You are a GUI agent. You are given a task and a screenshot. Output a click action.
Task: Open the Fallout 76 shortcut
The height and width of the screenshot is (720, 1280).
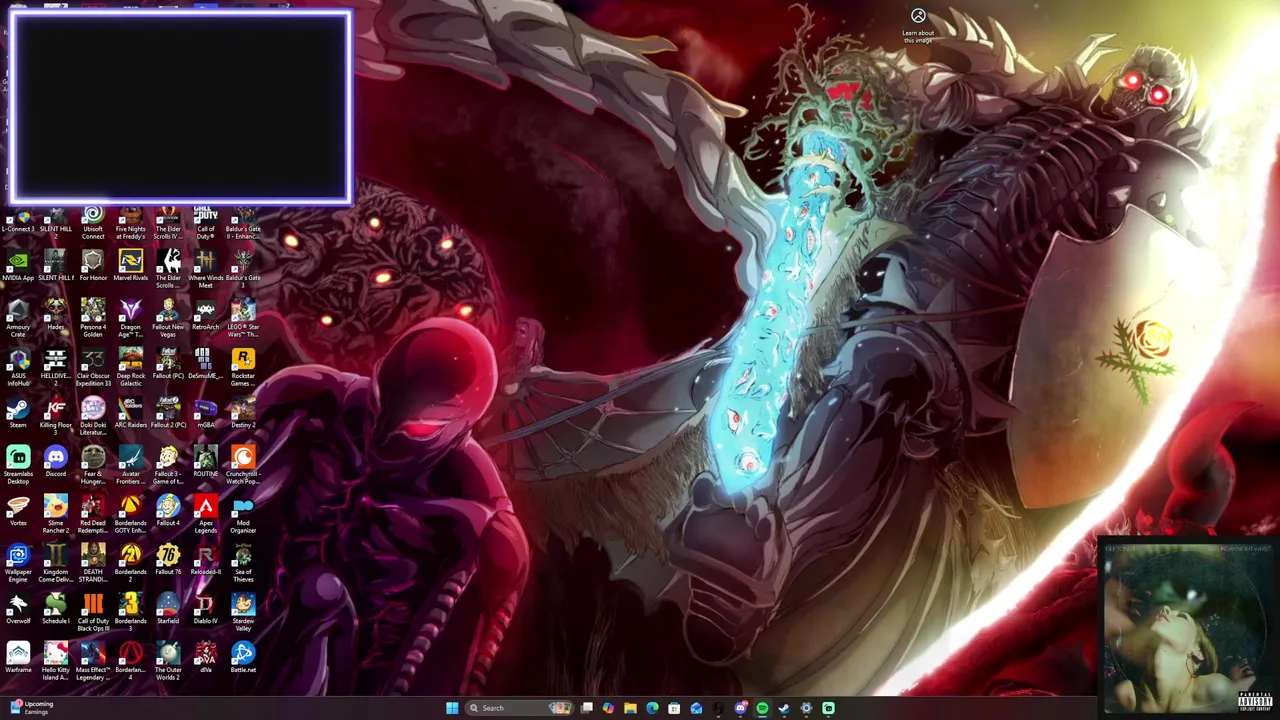coord(168,560)
